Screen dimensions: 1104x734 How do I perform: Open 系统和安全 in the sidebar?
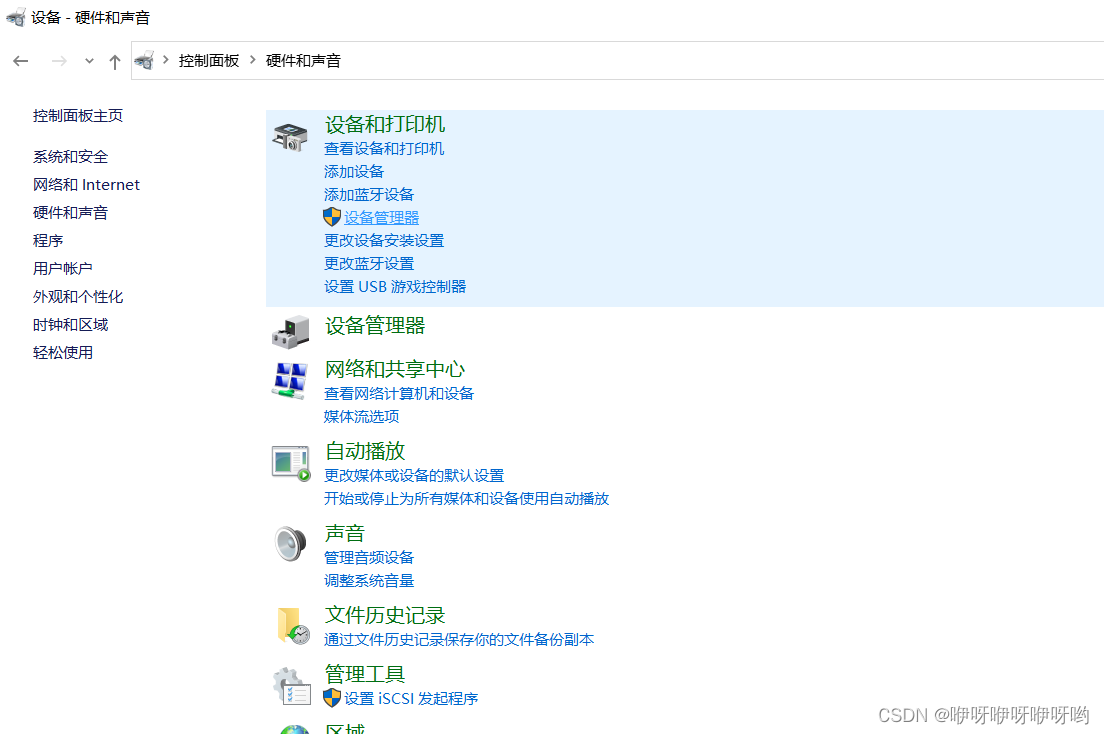coord(70,156)
